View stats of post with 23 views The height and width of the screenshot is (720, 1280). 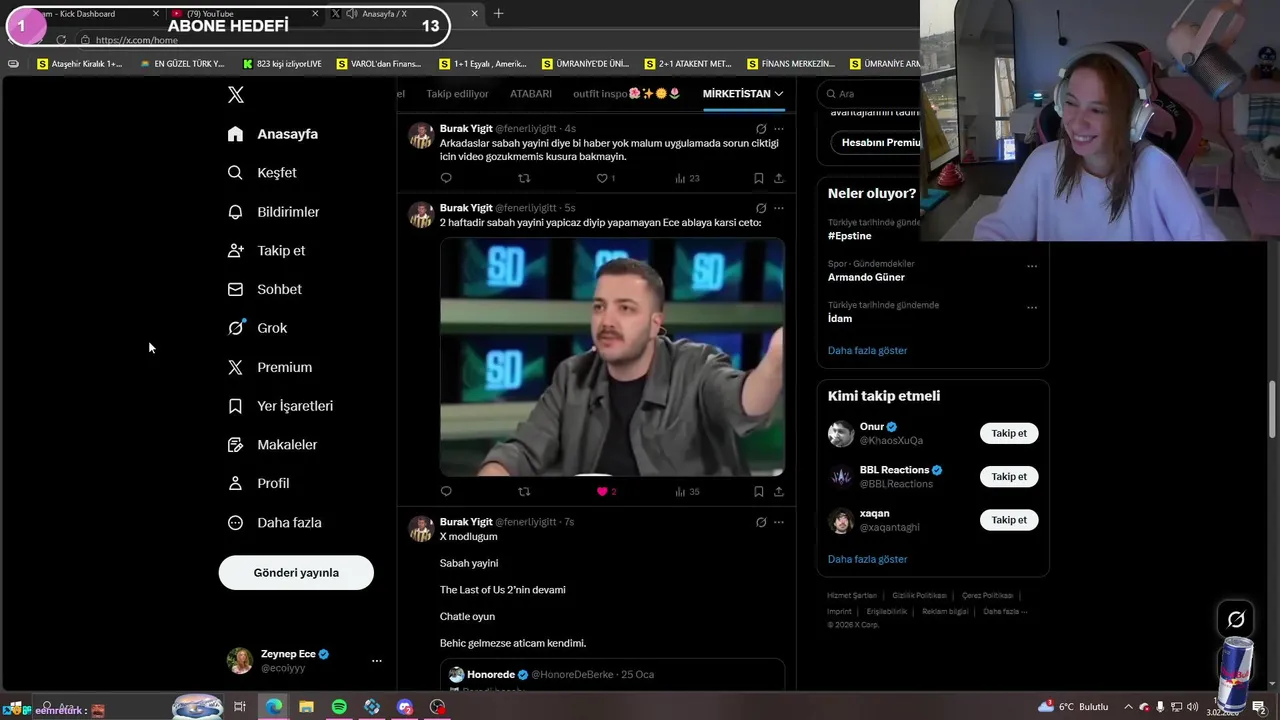pos(687,178)
